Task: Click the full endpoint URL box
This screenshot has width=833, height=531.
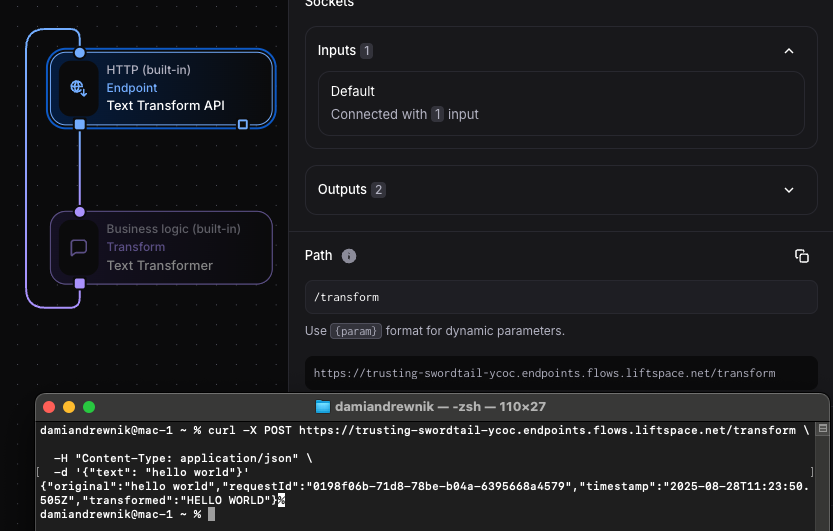Action: pos(561,373)
